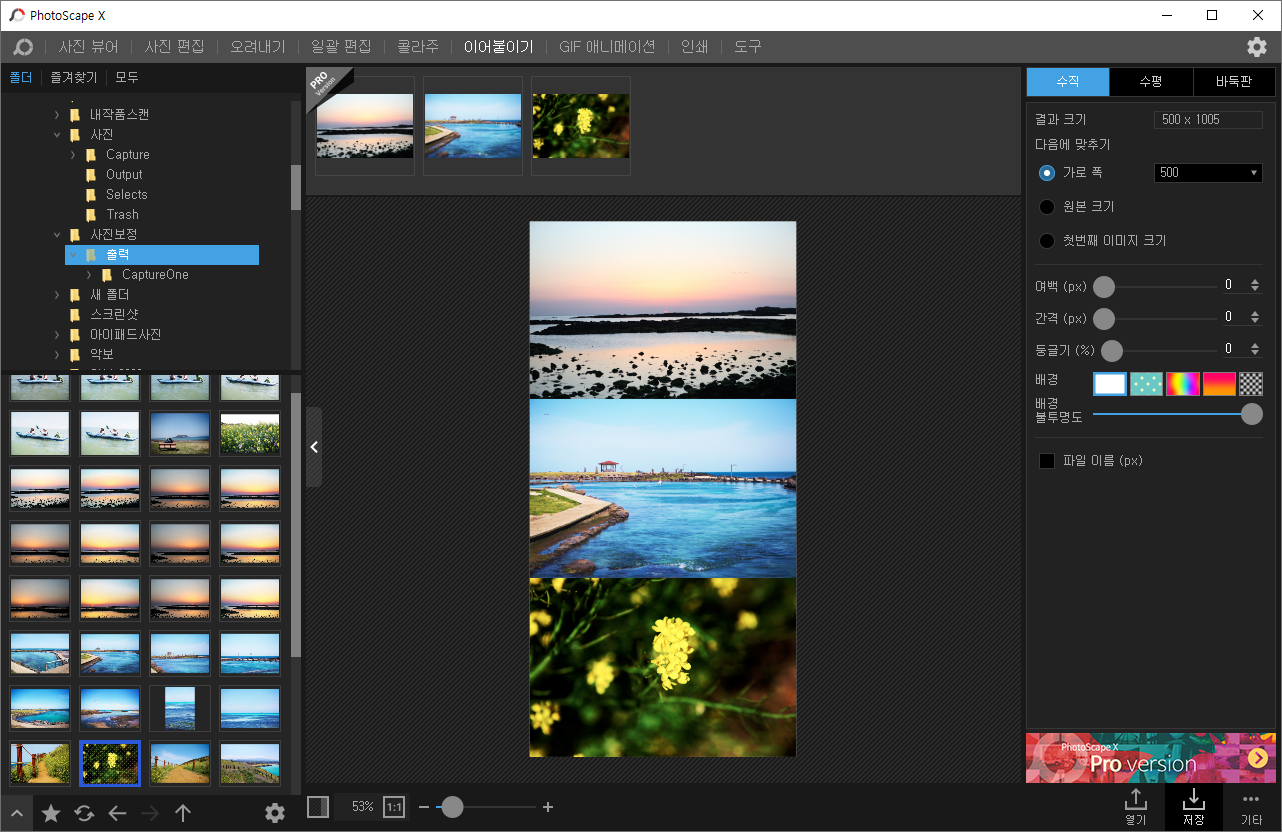Set zoom to 1:1 actual size
This screenshot has height=832, width=1282.
[x=394, y=806]
